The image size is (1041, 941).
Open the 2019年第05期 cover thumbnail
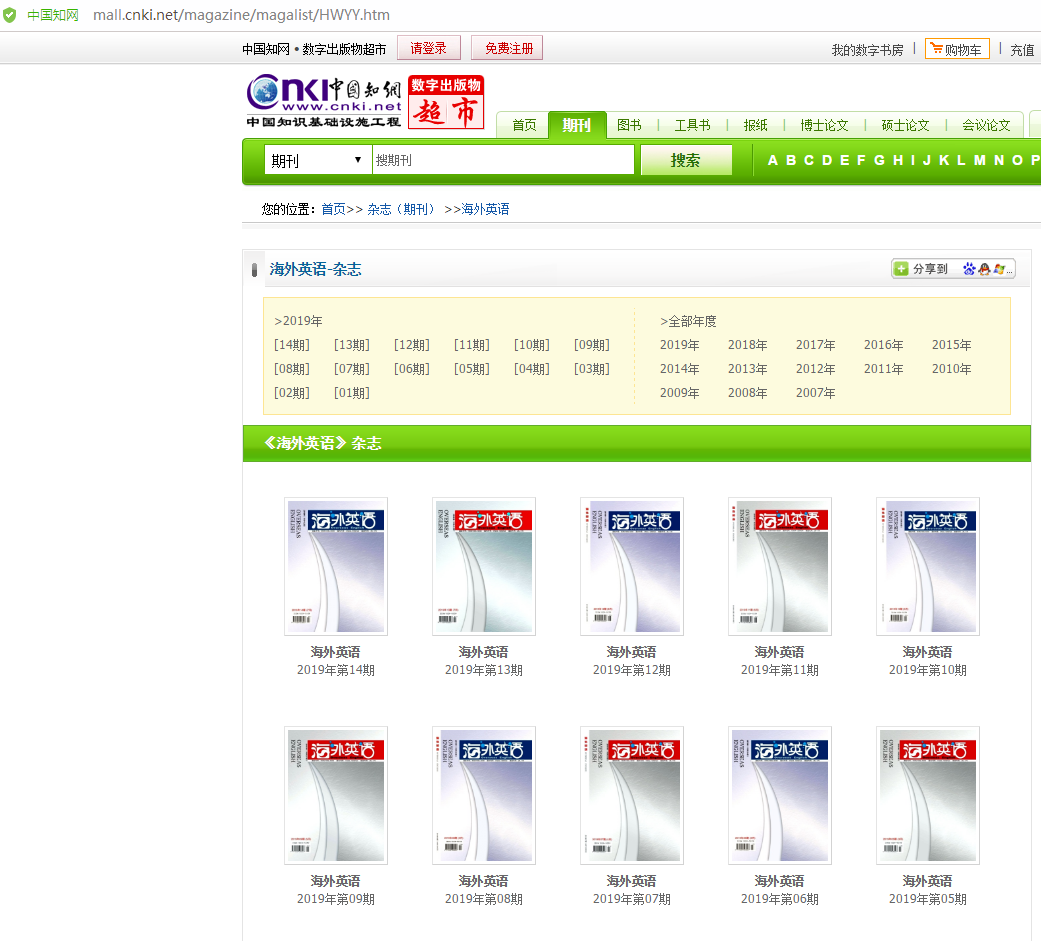point(928,796)
